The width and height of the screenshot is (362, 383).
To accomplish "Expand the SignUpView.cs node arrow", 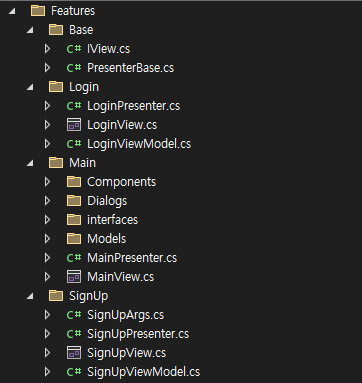I will pyautogui.click(x=47, y=353).
